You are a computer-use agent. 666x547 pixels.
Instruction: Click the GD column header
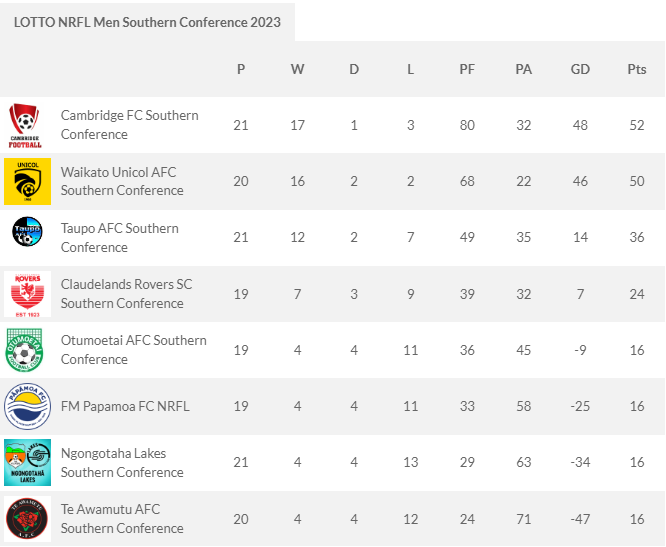tap(580, 69)
